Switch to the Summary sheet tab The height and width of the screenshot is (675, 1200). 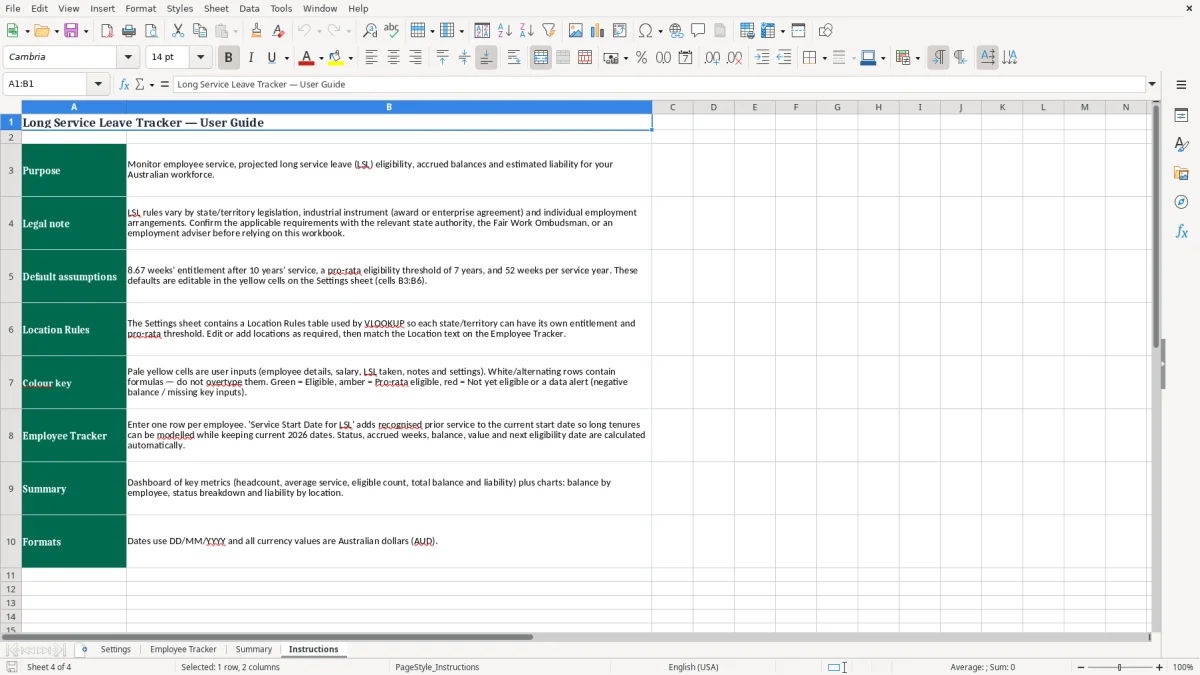254,649
